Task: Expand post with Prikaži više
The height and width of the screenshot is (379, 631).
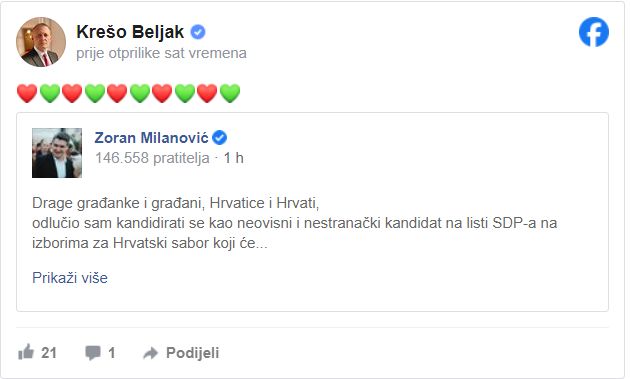Action: click(70, 278)
